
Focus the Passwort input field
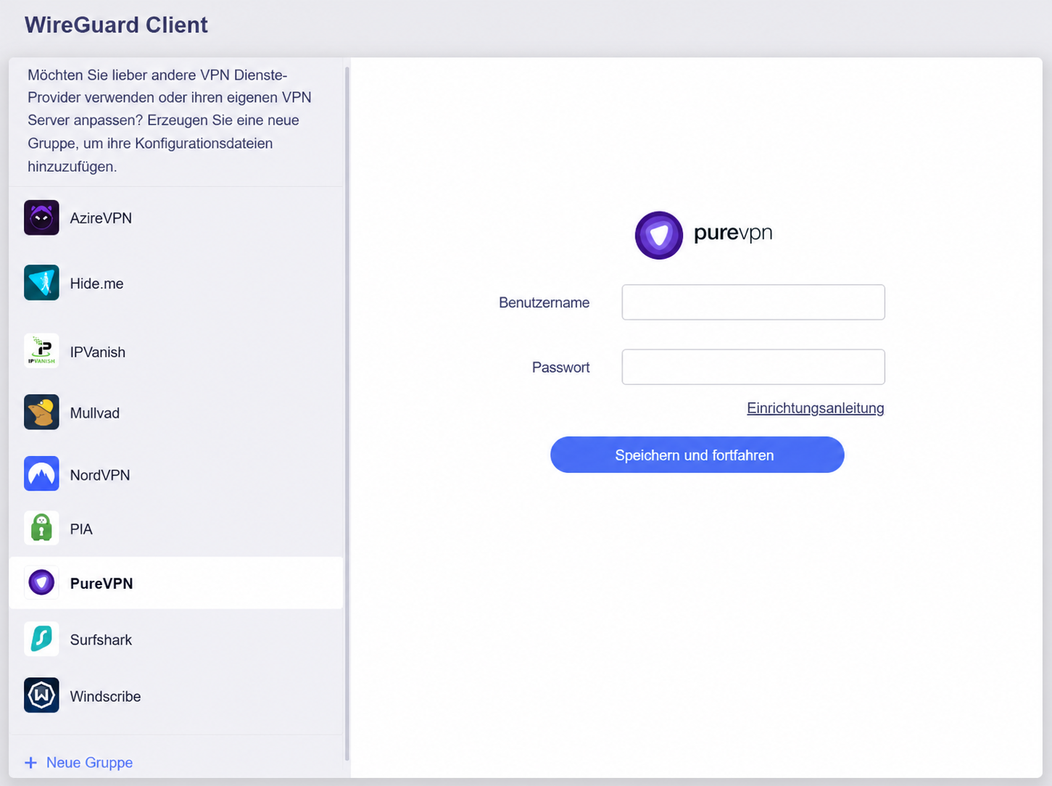[x=753, y=367]
